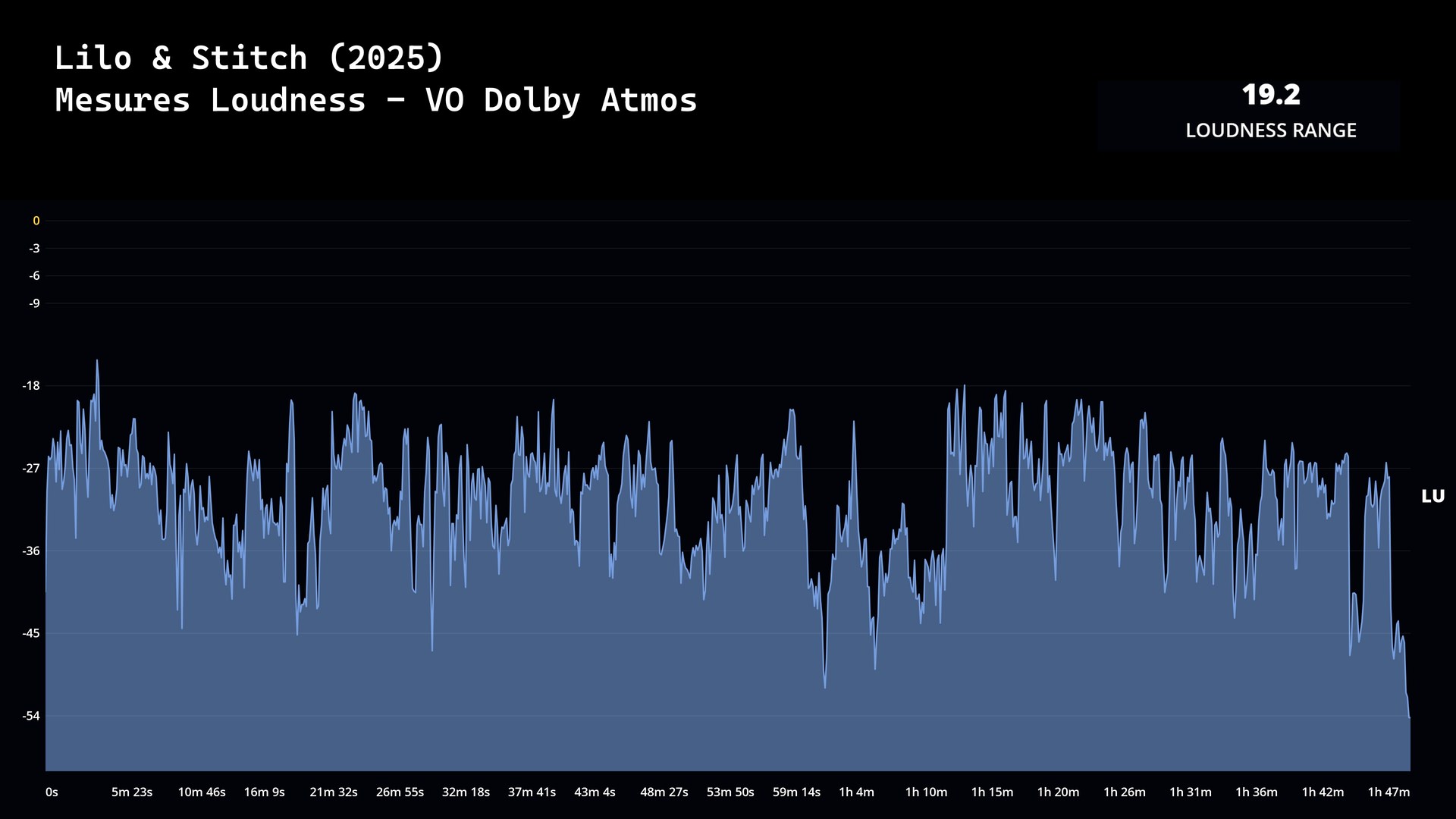Click the 19.2 loudness range value
This screenshot has height=819, width=1456.
[1271, 96]
